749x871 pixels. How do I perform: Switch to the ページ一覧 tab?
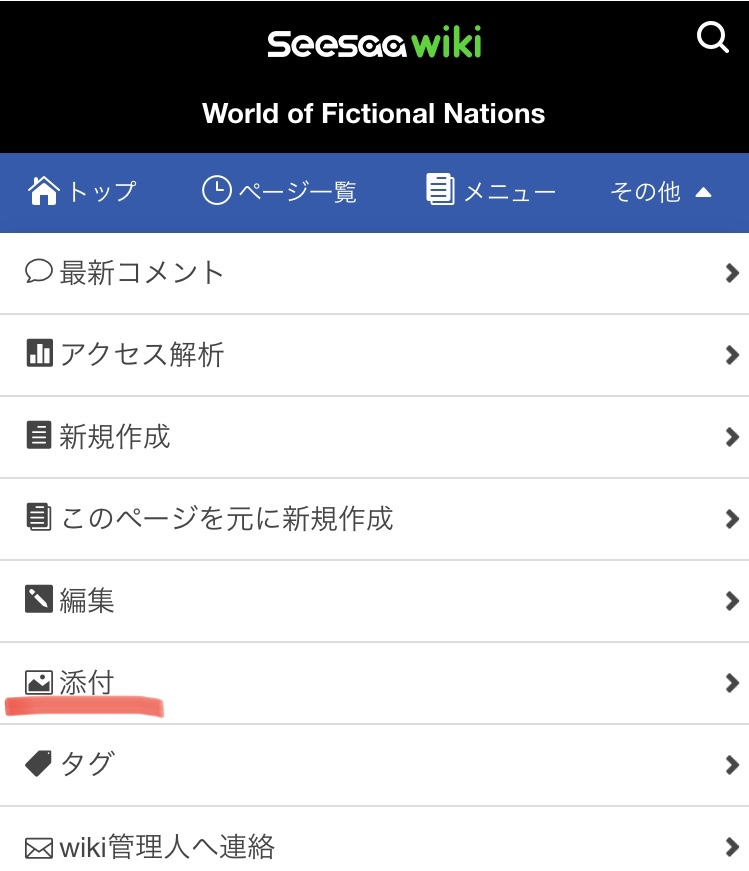click(279, 191)
